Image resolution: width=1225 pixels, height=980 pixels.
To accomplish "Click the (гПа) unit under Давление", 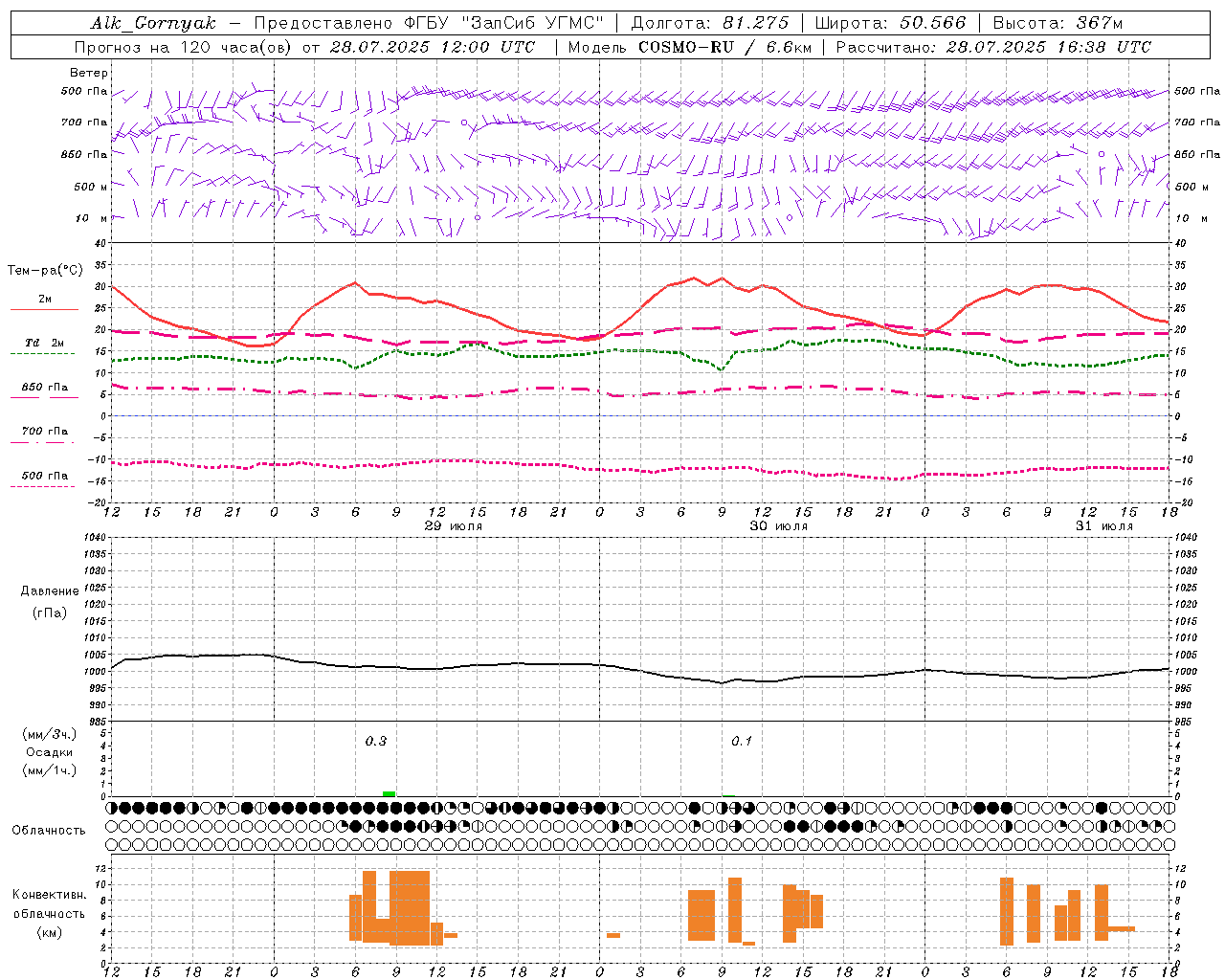I will [x=49, y=613].
